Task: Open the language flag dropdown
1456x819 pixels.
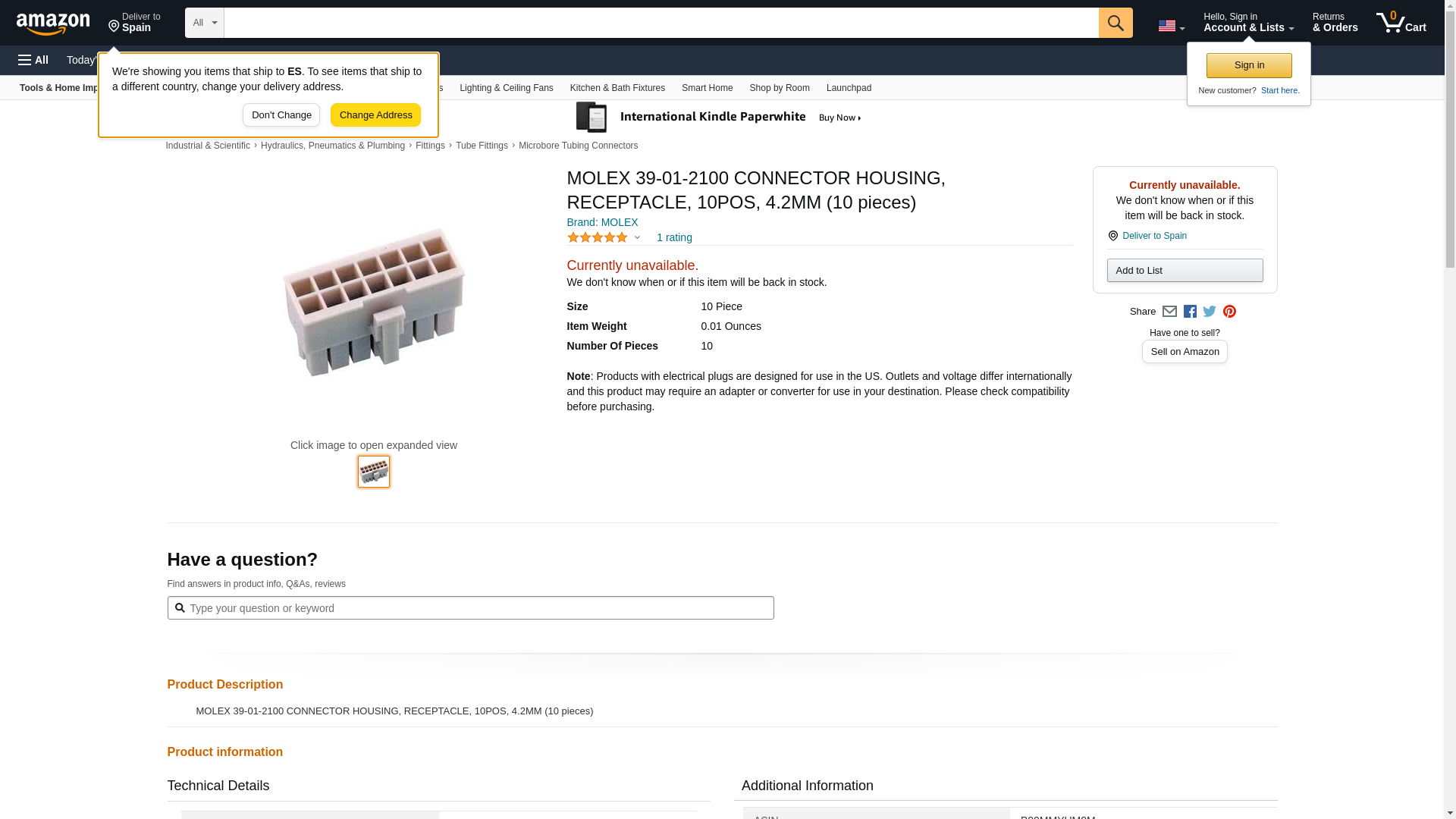Action: 1171,26
